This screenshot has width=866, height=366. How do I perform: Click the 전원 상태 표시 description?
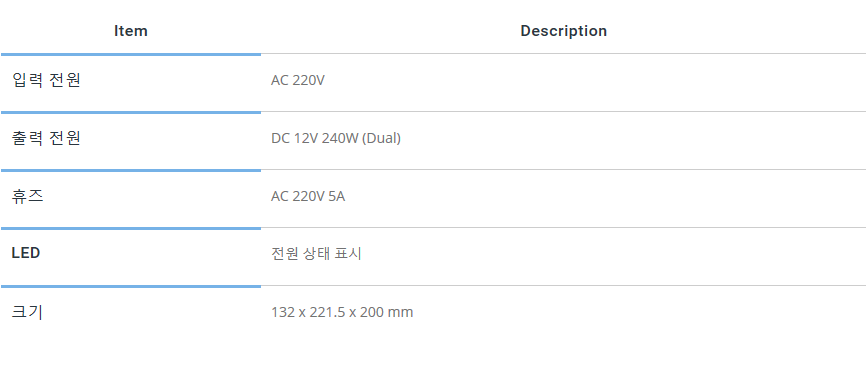[316, 254]
